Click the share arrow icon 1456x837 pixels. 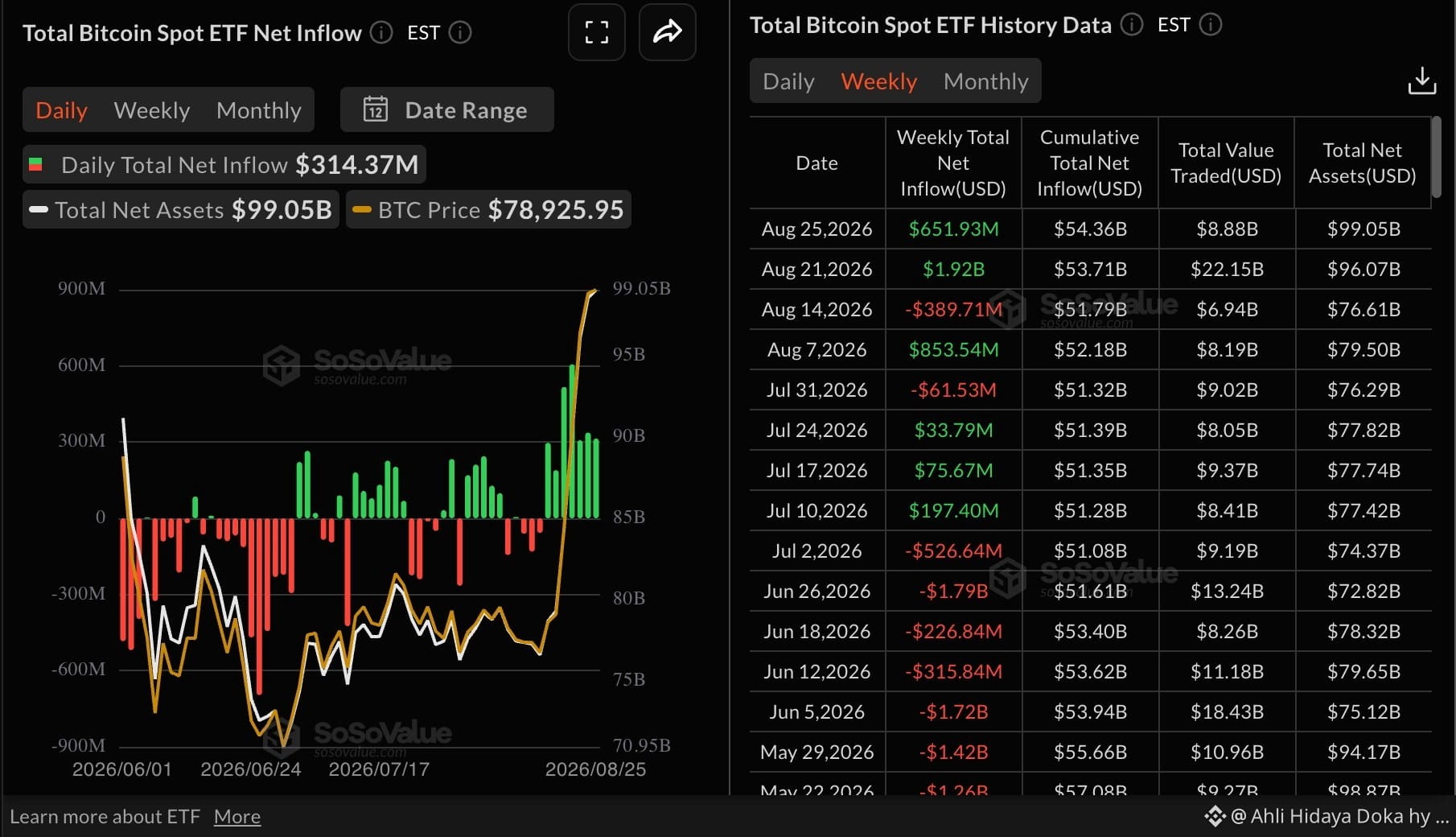[x=667, y=32]
